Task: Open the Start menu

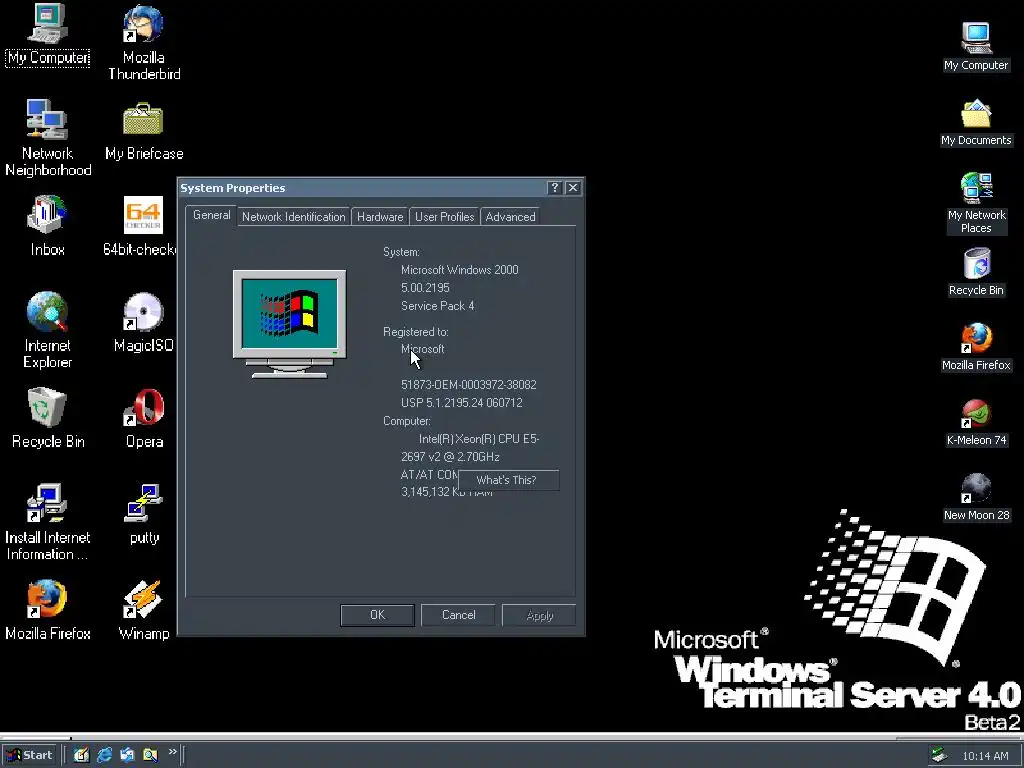Action: pyautogui.click(x=30, y=755)
